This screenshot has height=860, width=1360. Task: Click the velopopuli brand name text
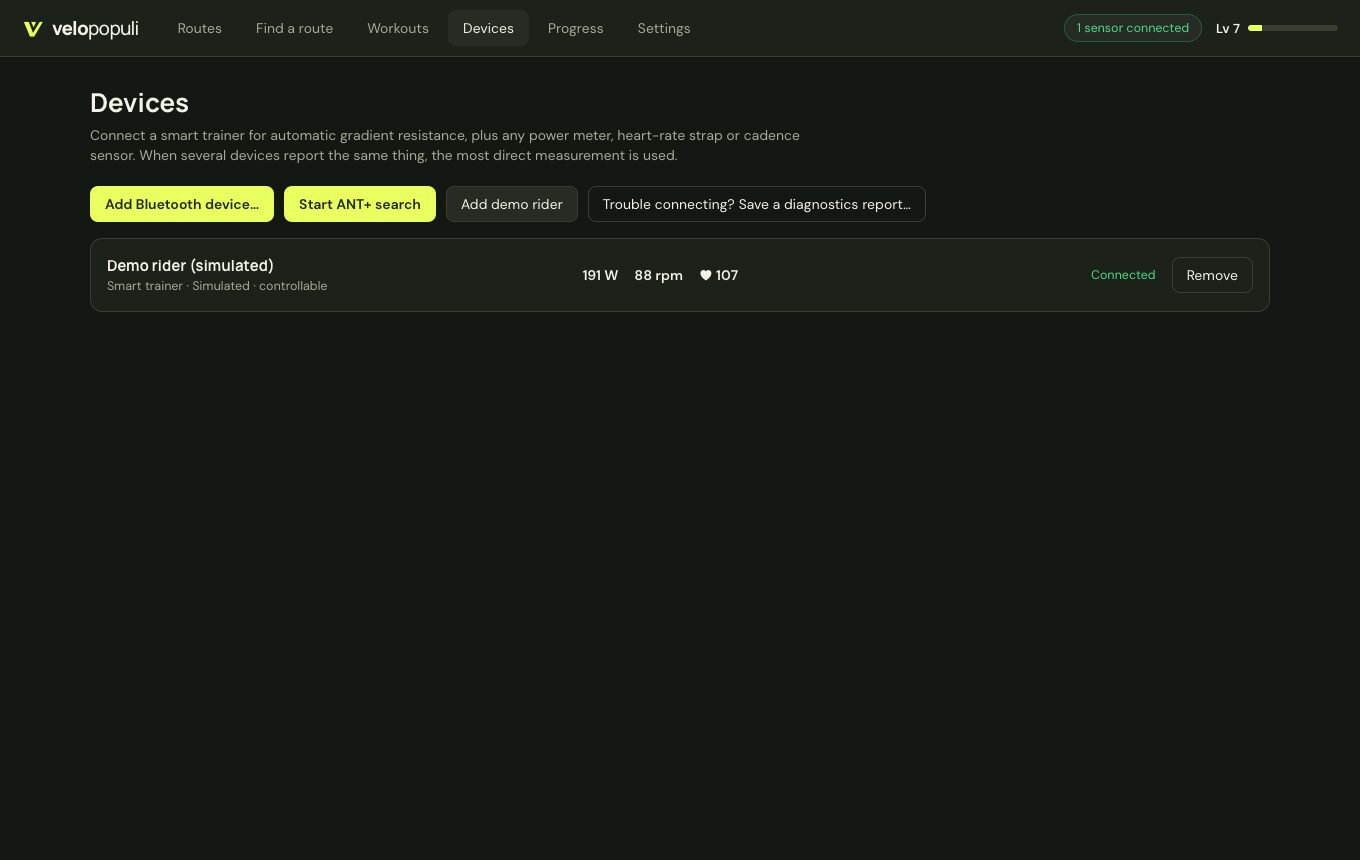[95, 29]
